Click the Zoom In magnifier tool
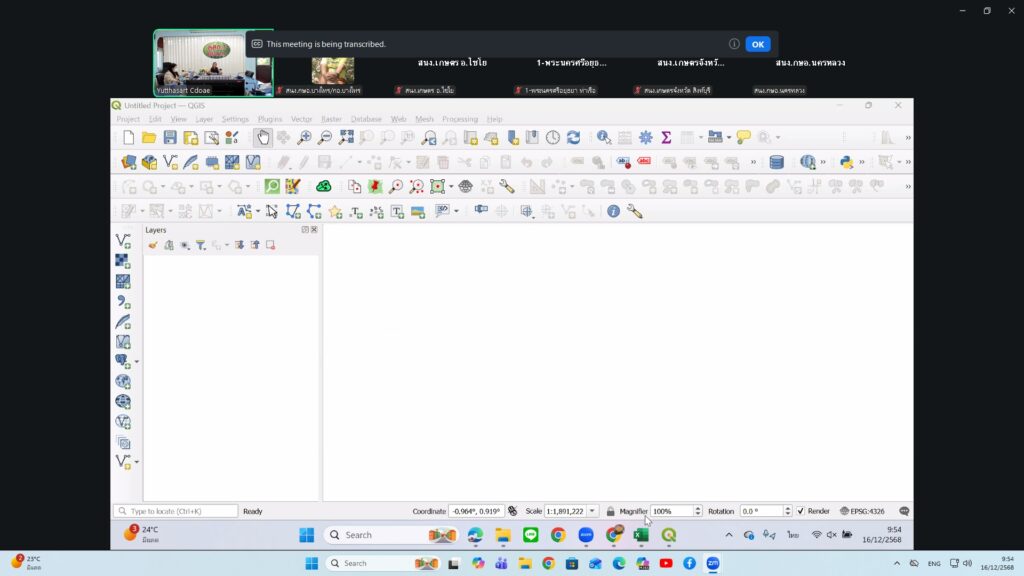 [x=304, y=138]
